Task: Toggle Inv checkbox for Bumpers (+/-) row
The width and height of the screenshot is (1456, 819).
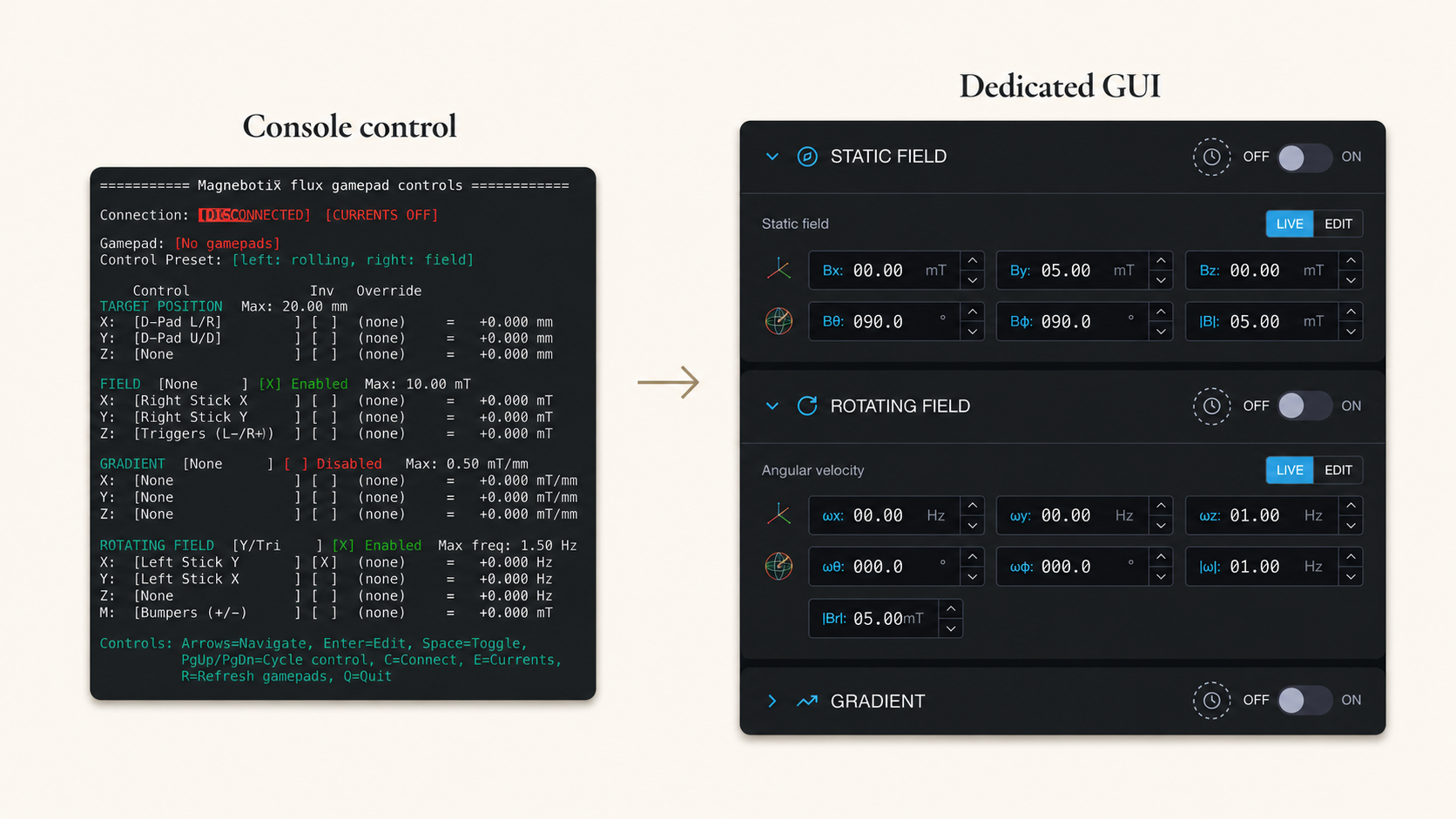Action: (x=325, y=613)
